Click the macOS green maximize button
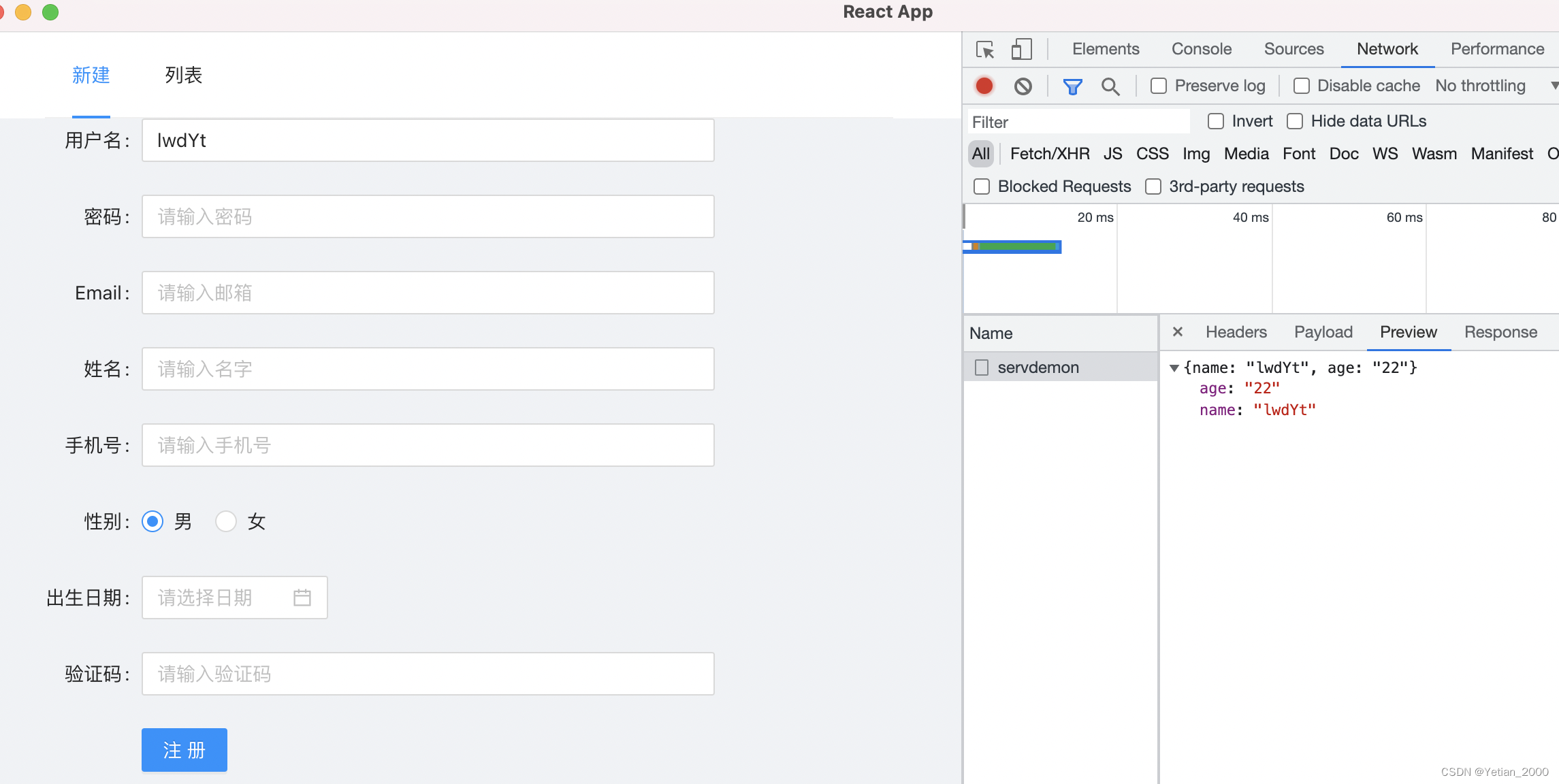Screen dimensions: 1559x784 tap(50, 12)
